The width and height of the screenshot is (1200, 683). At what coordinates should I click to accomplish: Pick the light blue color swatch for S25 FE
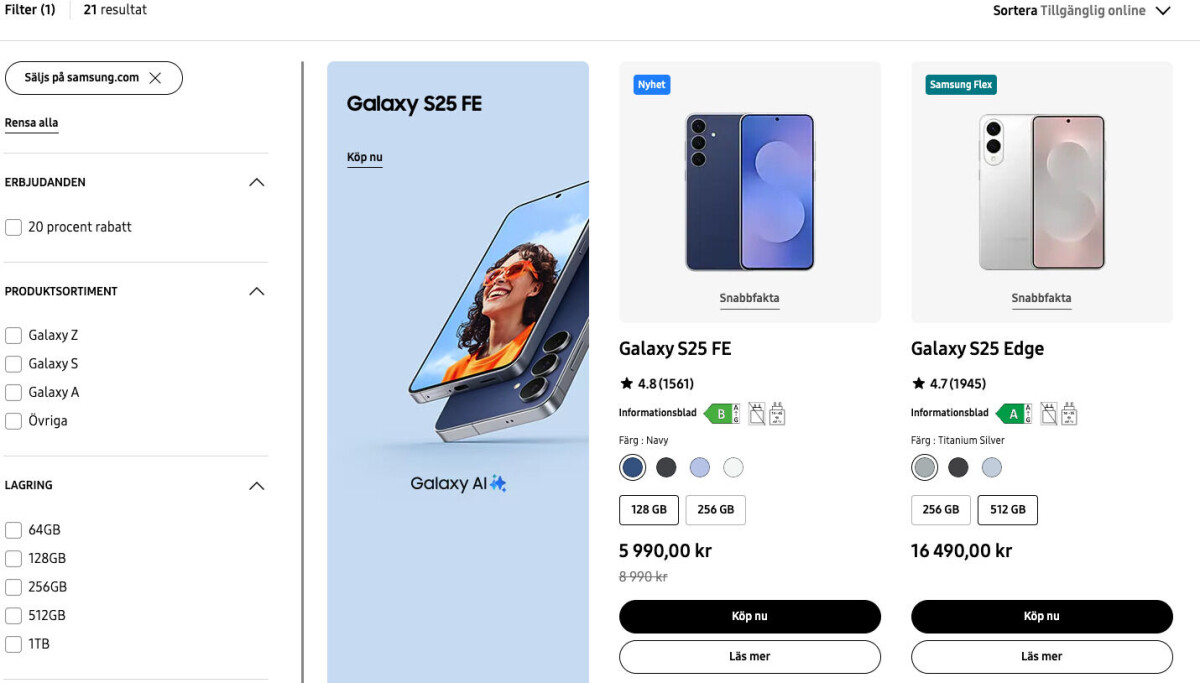[x=700, y=467]
